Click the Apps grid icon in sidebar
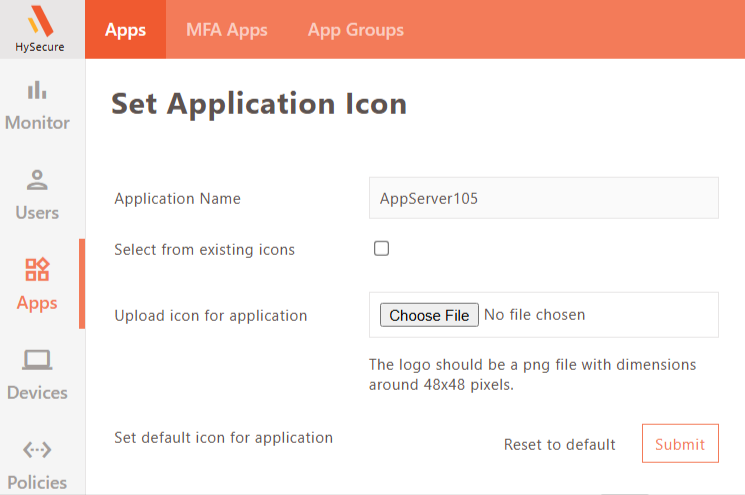Viewport: 745px width, 495px height. point(37,269)
